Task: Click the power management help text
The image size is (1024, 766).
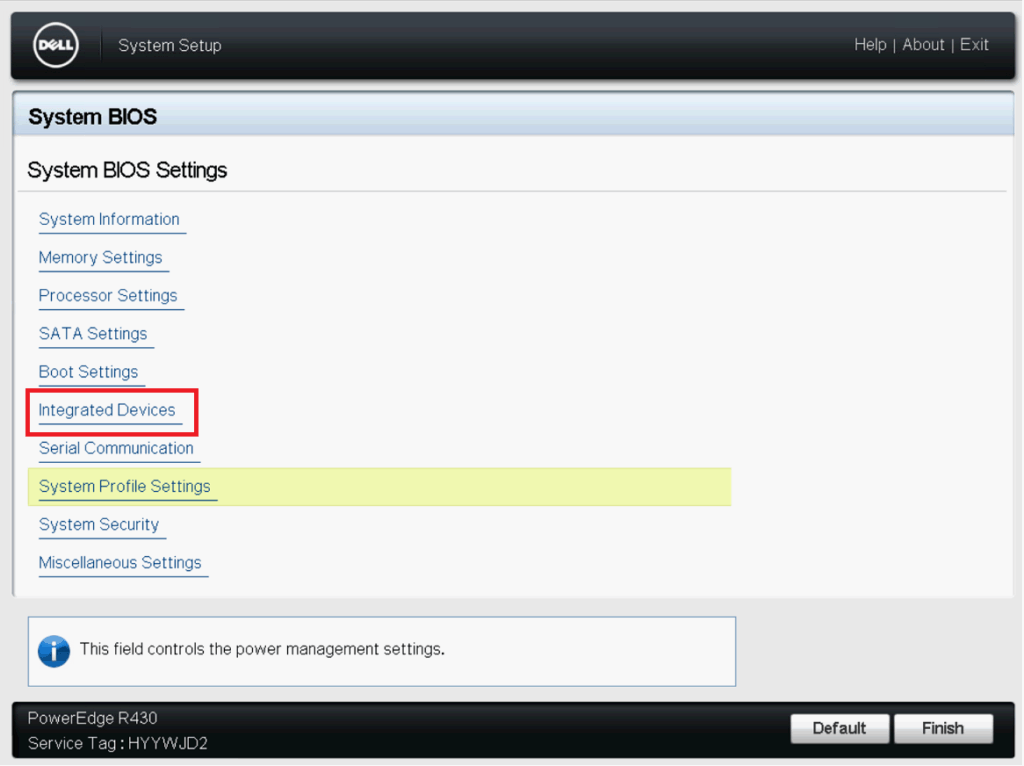Action: (262, 649)
